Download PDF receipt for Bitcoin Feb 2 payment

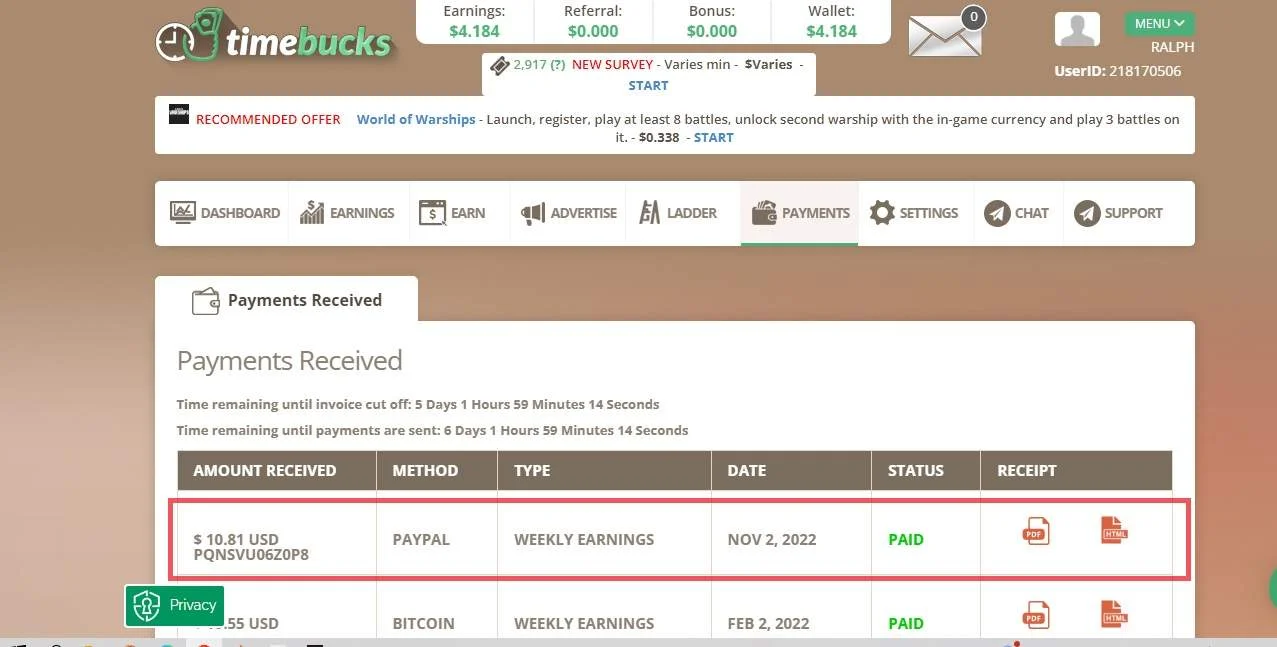pos(1036,614)
